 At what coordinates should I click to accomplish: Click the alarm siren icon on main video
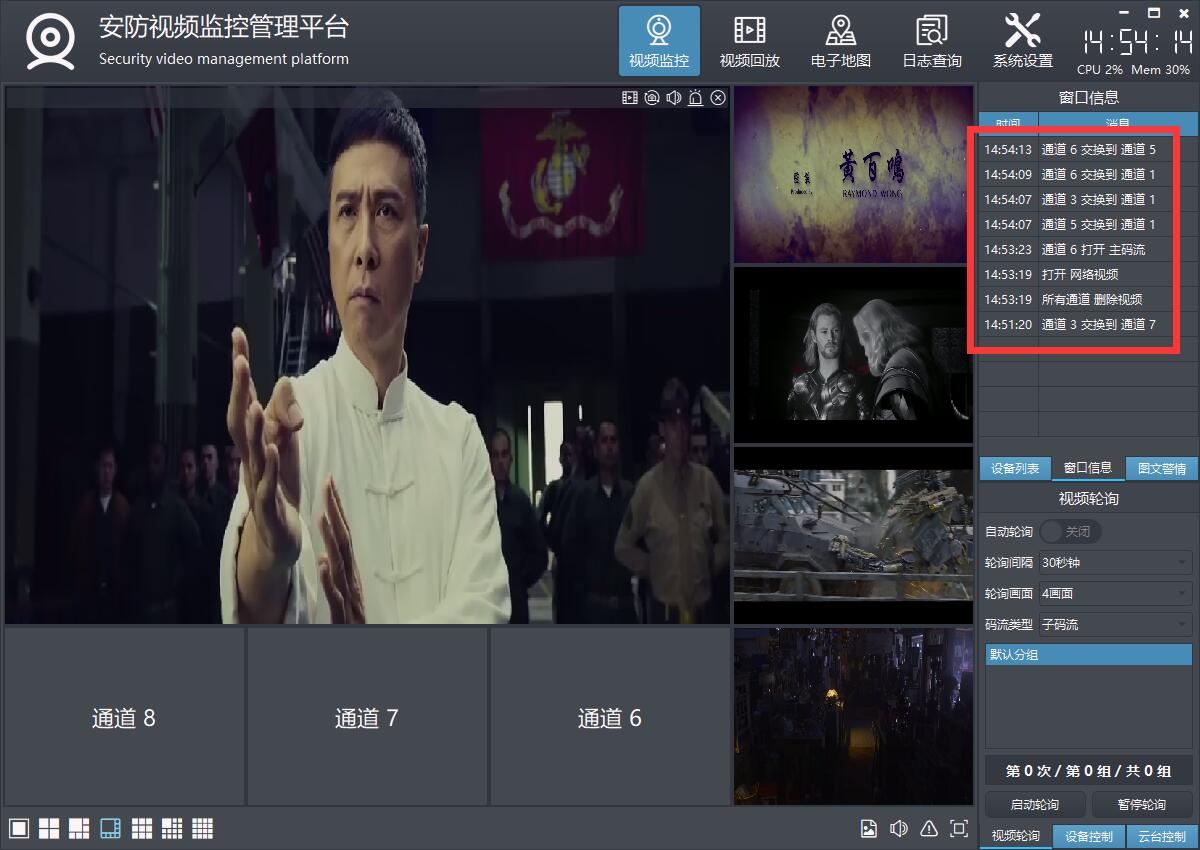point(696,98)
